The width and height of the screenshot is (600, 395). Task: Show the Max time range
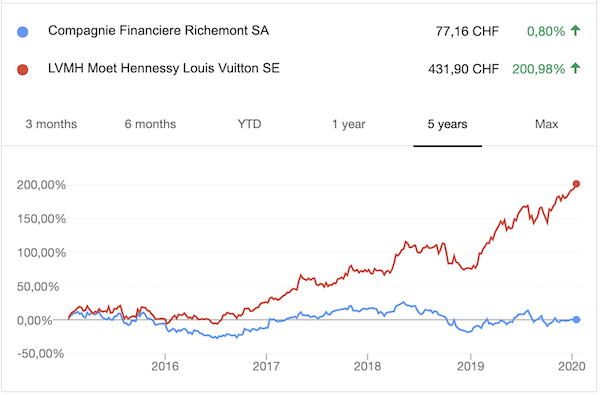click(546, 124)
